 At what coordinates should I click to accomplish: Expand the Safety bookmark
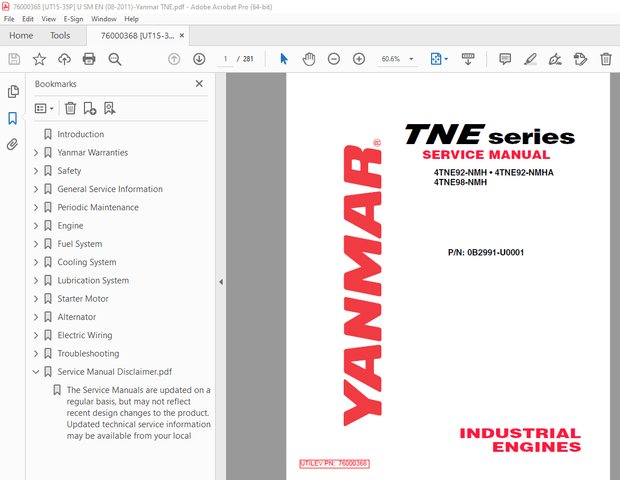coord(36,171)
